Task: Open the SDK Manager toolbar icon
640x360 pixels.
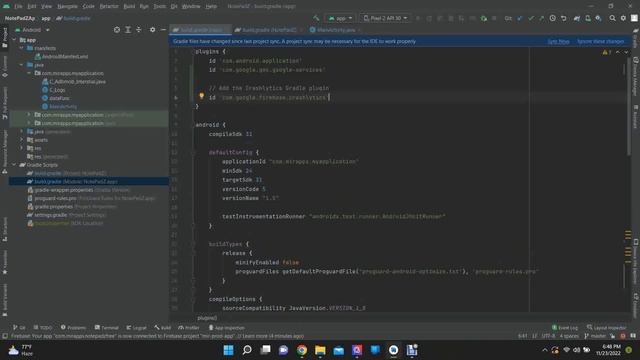Action: (598, 18)
